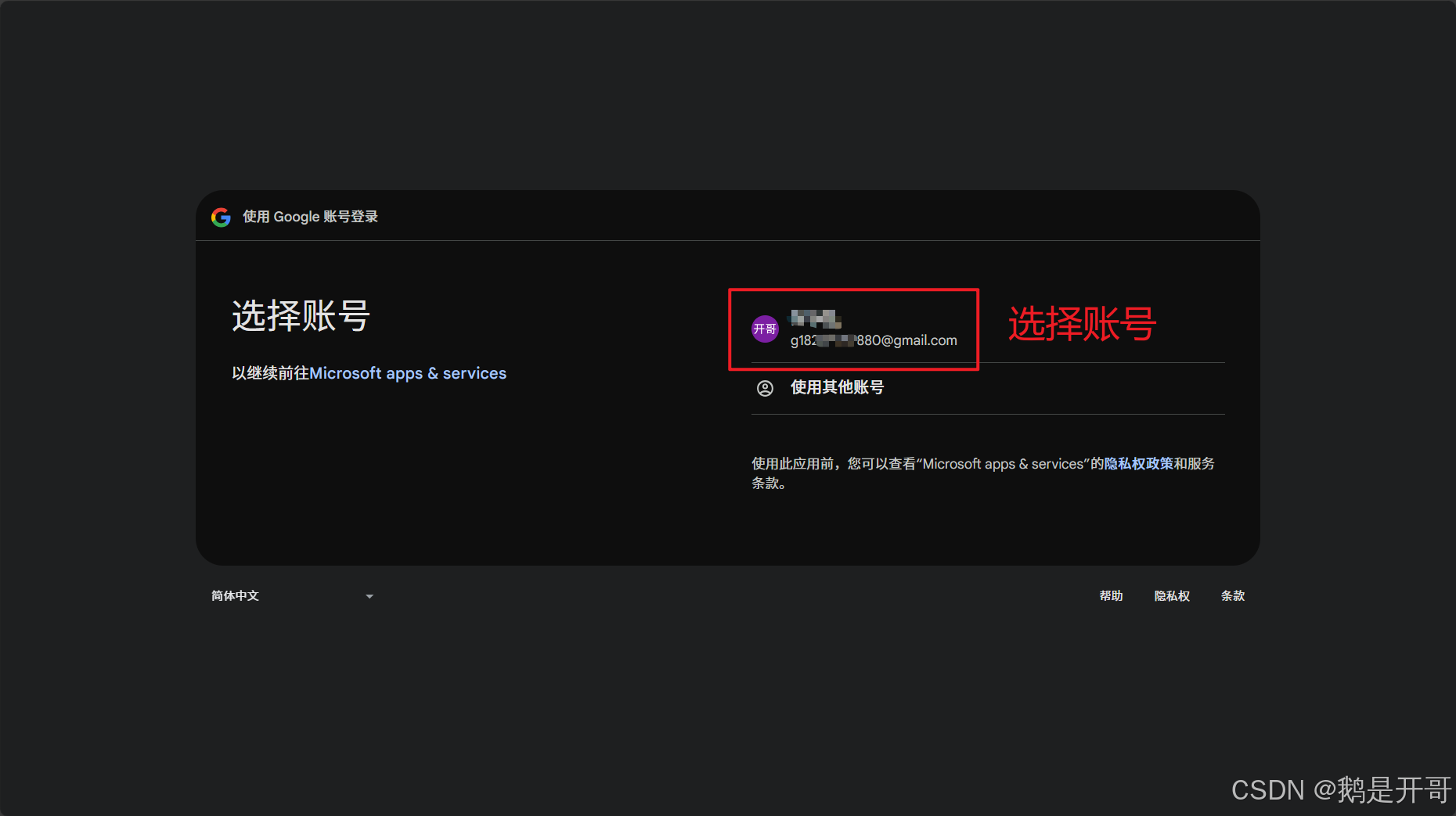1456x816 pixels.
Task: Click the 使用 Google 账号登录 header text
Action: pyautogui.click(x=310, y=217)
